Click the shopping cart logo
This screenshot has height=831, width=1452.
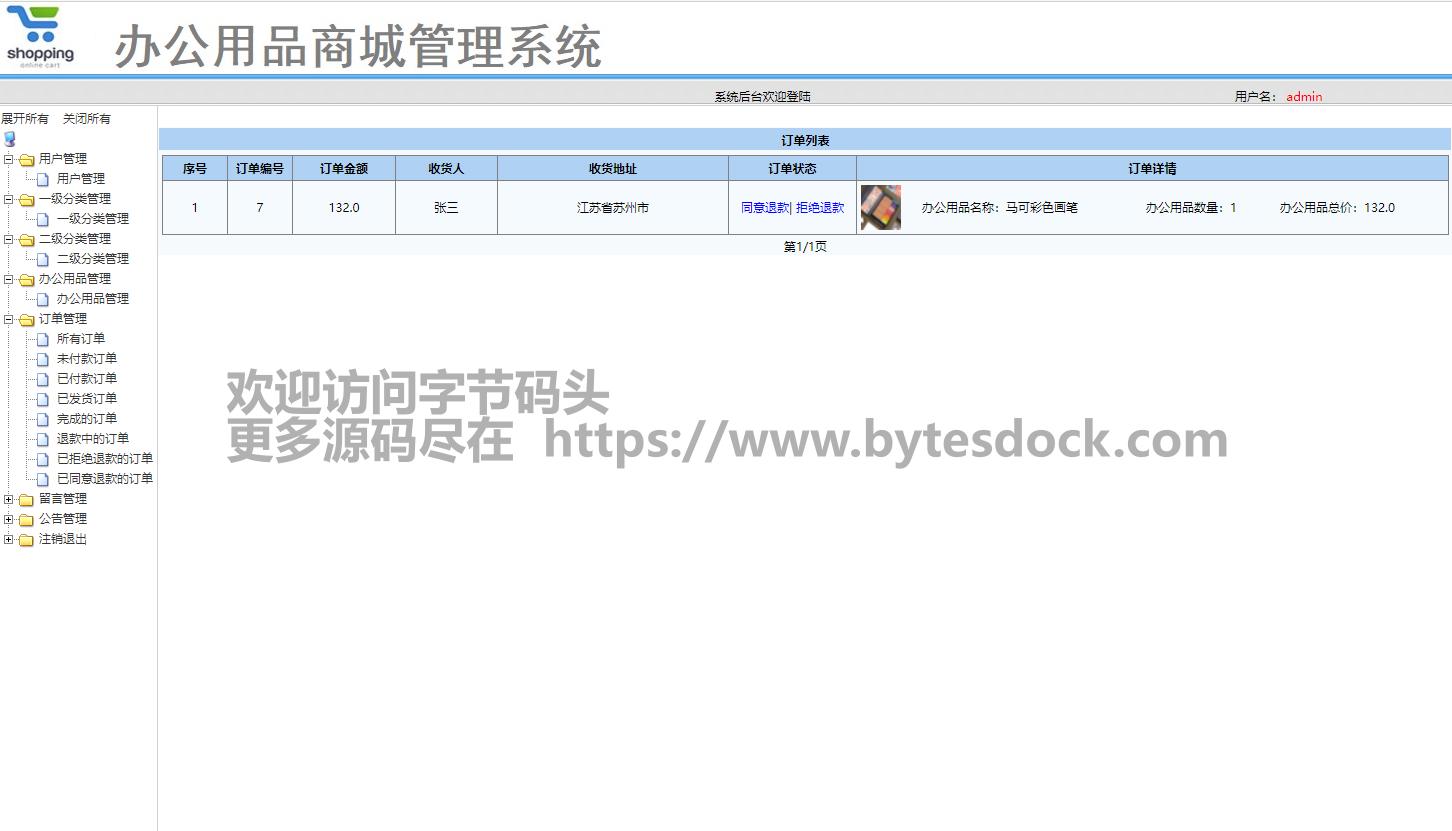(x=40, y=36)
